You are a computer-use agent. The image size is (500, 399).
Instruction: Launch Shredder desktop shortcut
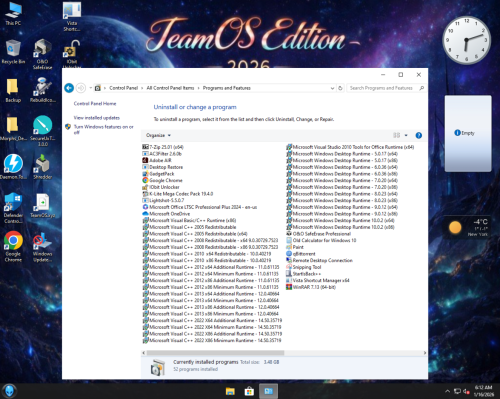pyautogui.click(x=43, y=167)
